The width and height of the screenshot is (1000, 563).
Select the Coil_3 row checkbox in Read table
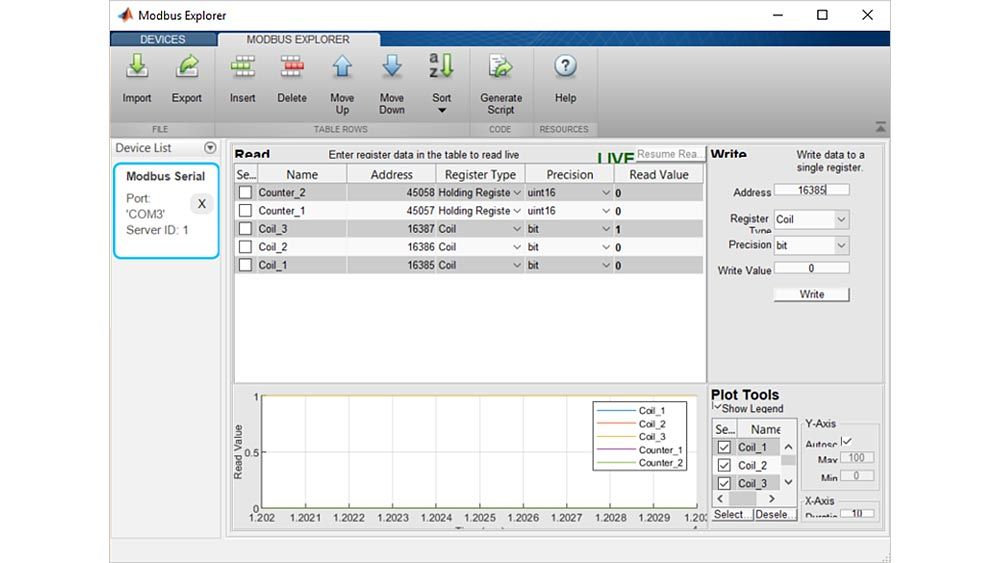point(245,229)
